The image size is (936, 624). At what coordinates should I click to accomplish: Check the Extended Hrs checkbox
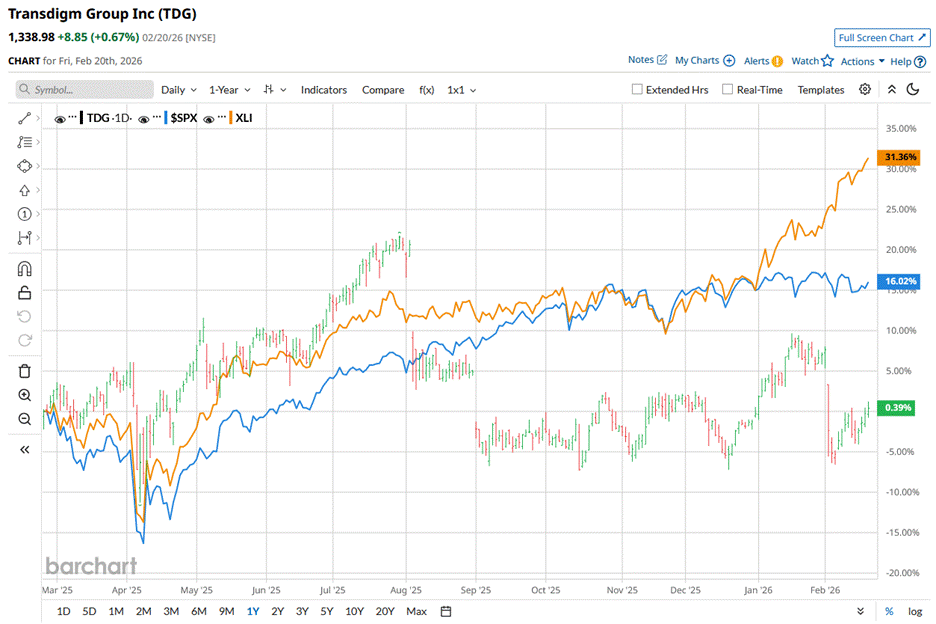[637, 90]
